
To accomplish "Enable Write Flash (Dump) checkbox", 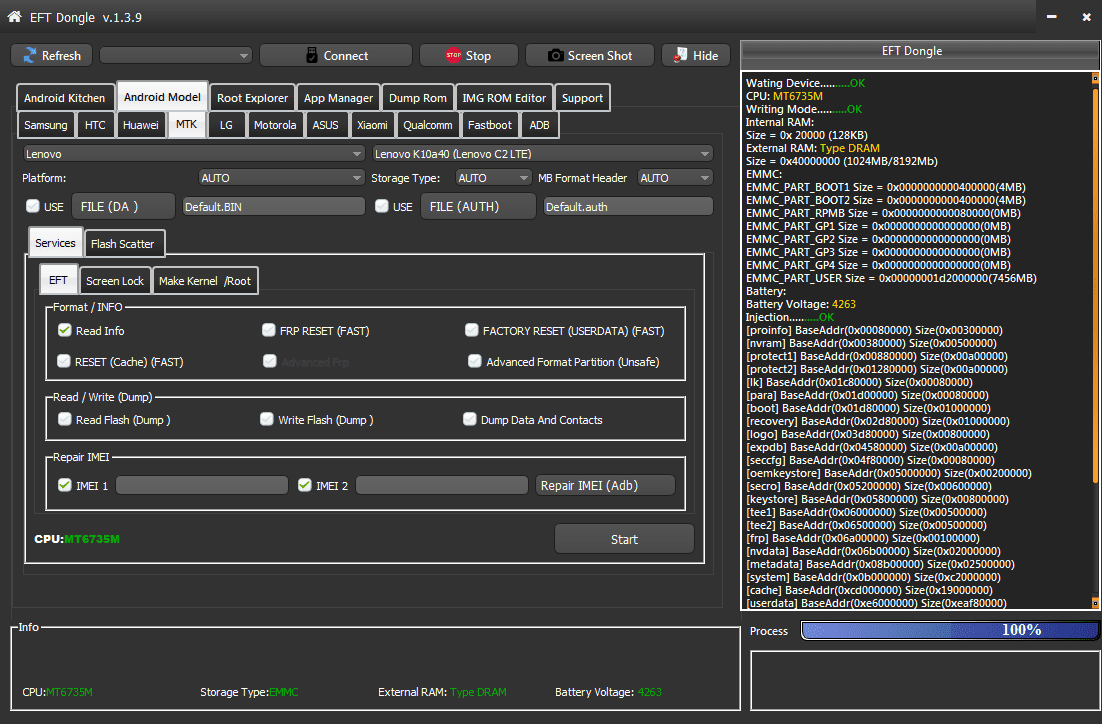I will coord(267,420).
